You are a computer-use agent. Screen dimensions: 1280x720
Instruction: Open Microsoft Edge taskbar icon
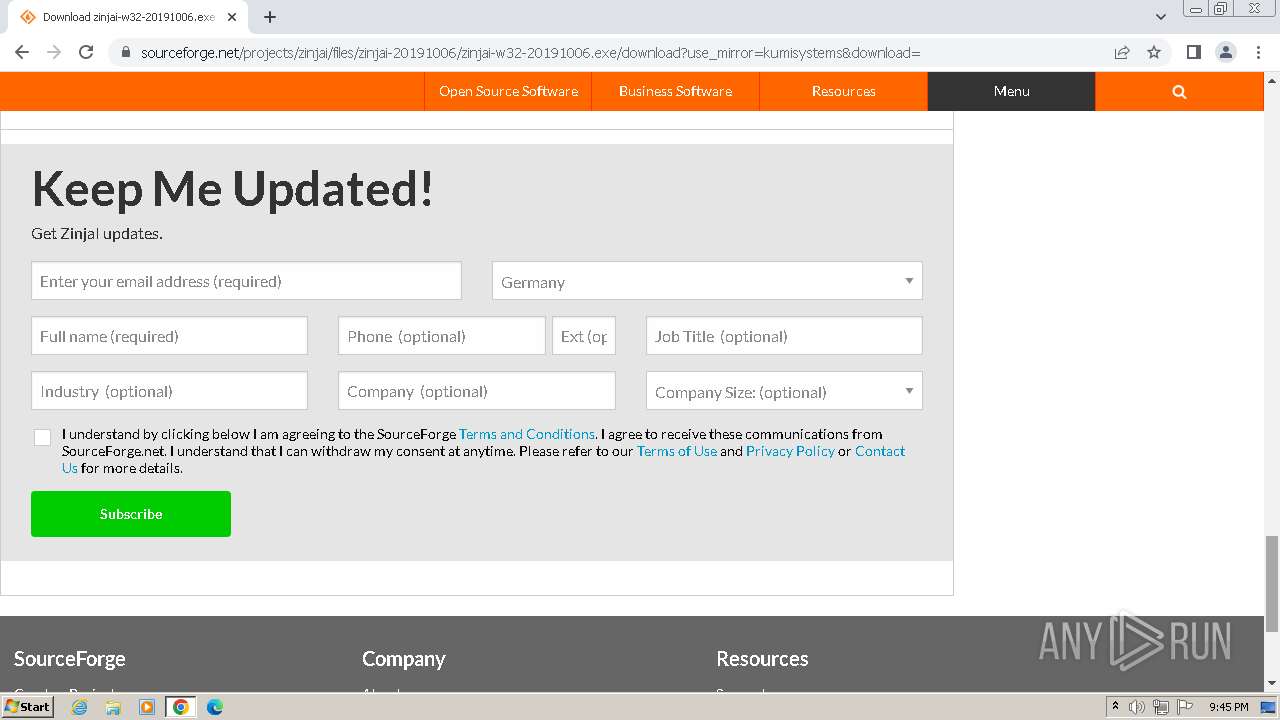coord(215,707)
